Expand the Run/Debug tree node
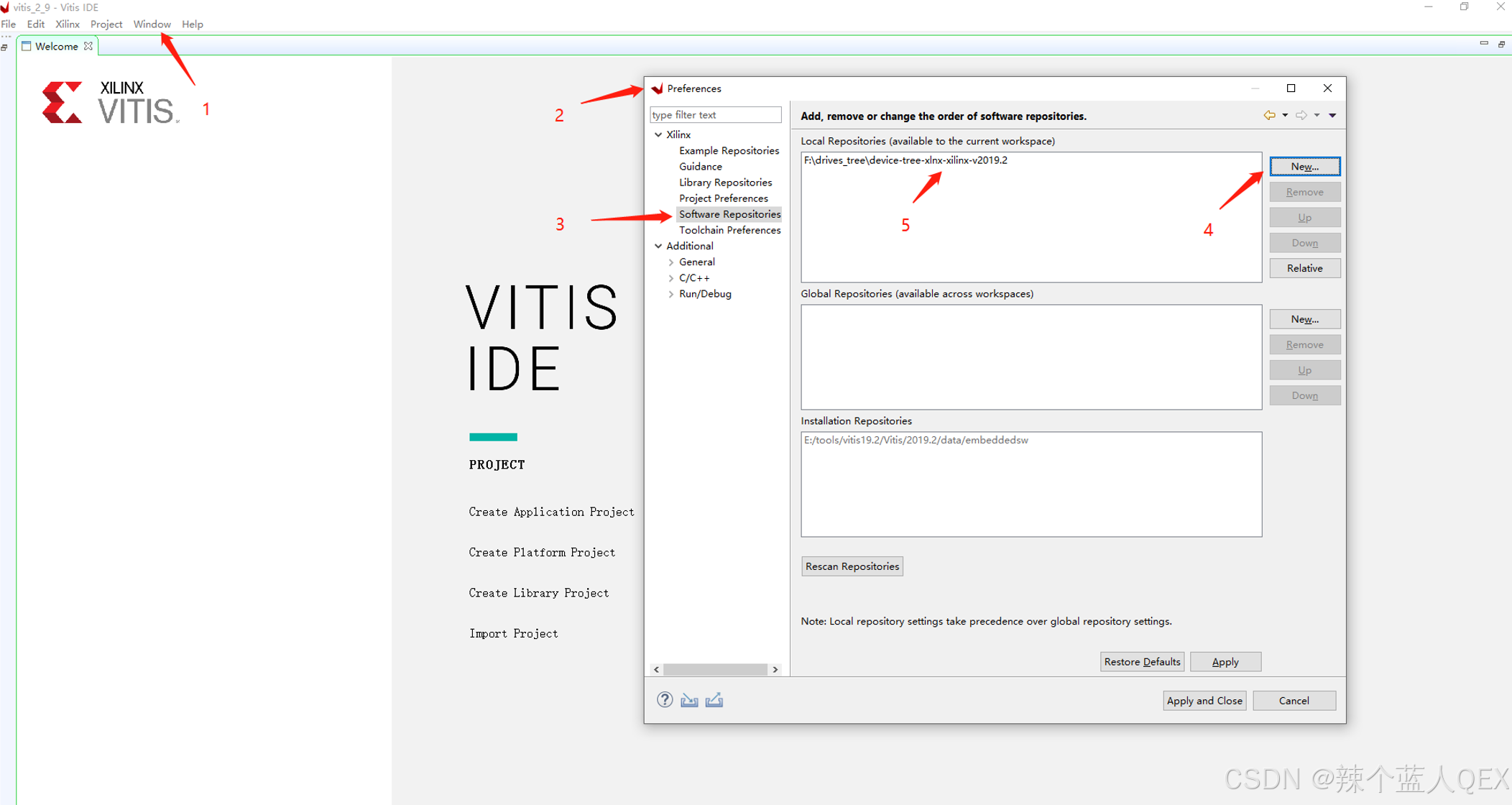 tap(671, 294)
